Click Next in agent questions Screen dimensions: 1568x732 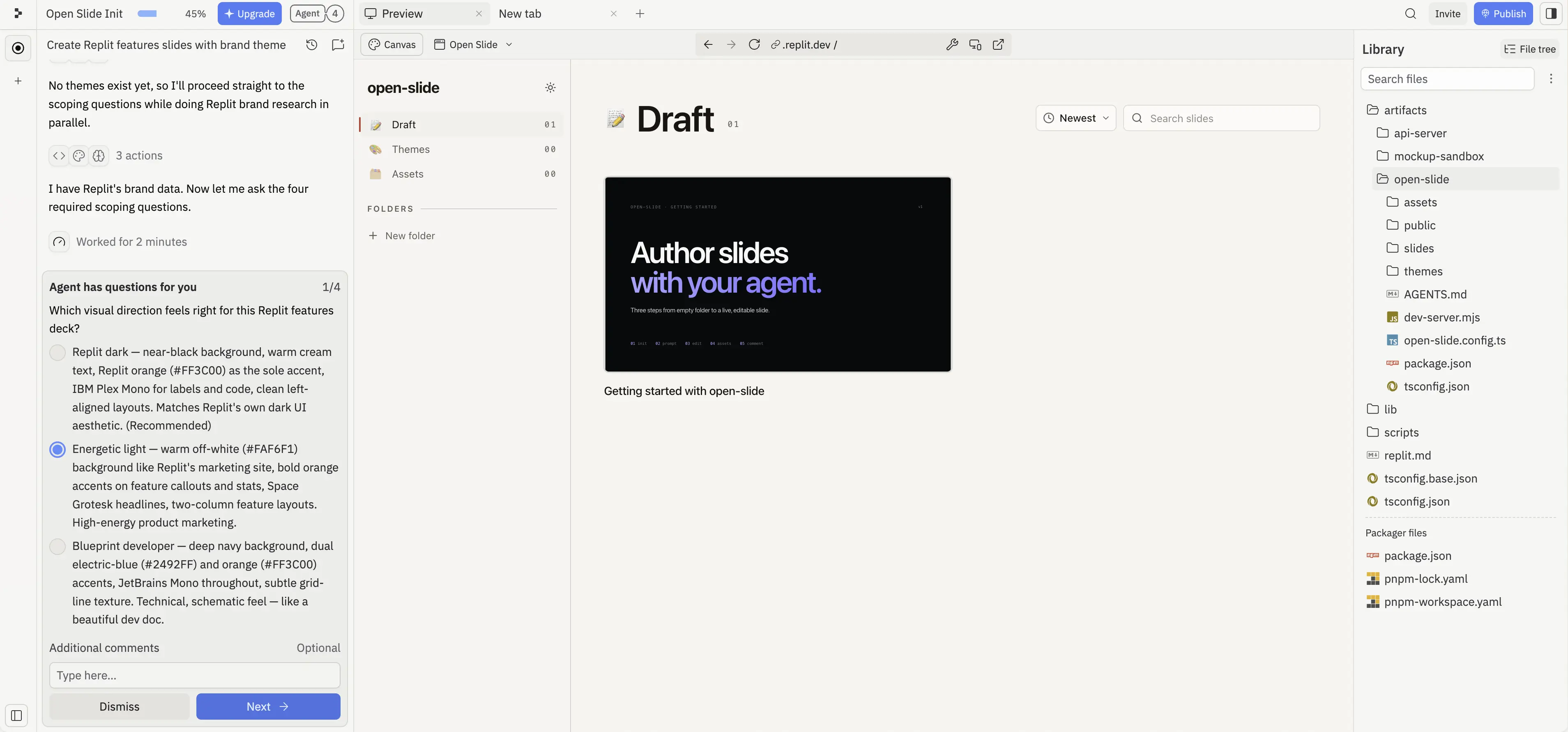pos(268,707)
